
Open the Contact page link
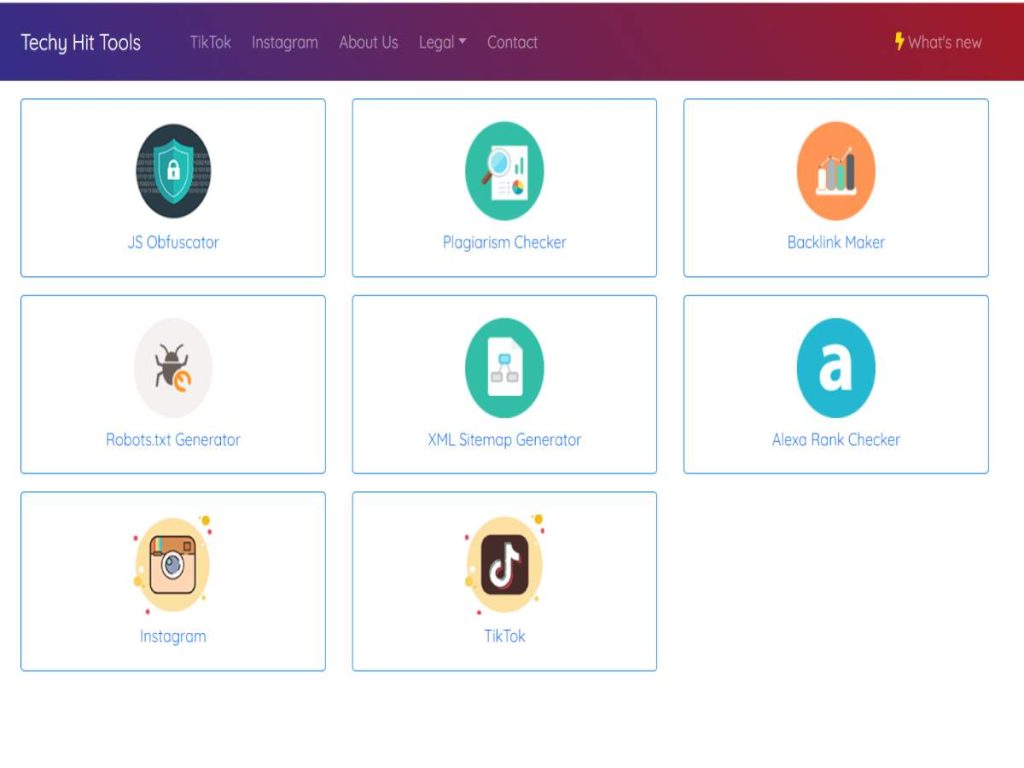point(512,42)
